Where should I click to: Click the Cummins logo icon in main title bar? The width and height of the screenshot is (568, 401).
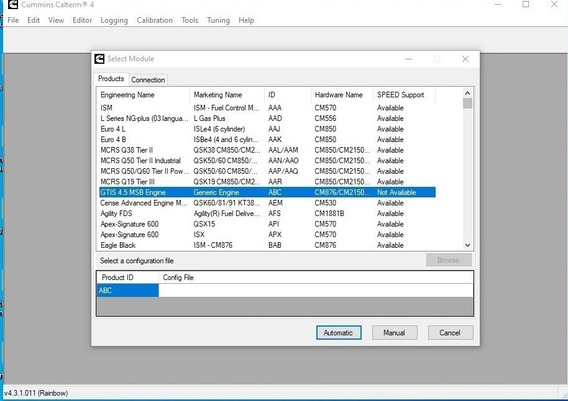(x=12, y=4)
